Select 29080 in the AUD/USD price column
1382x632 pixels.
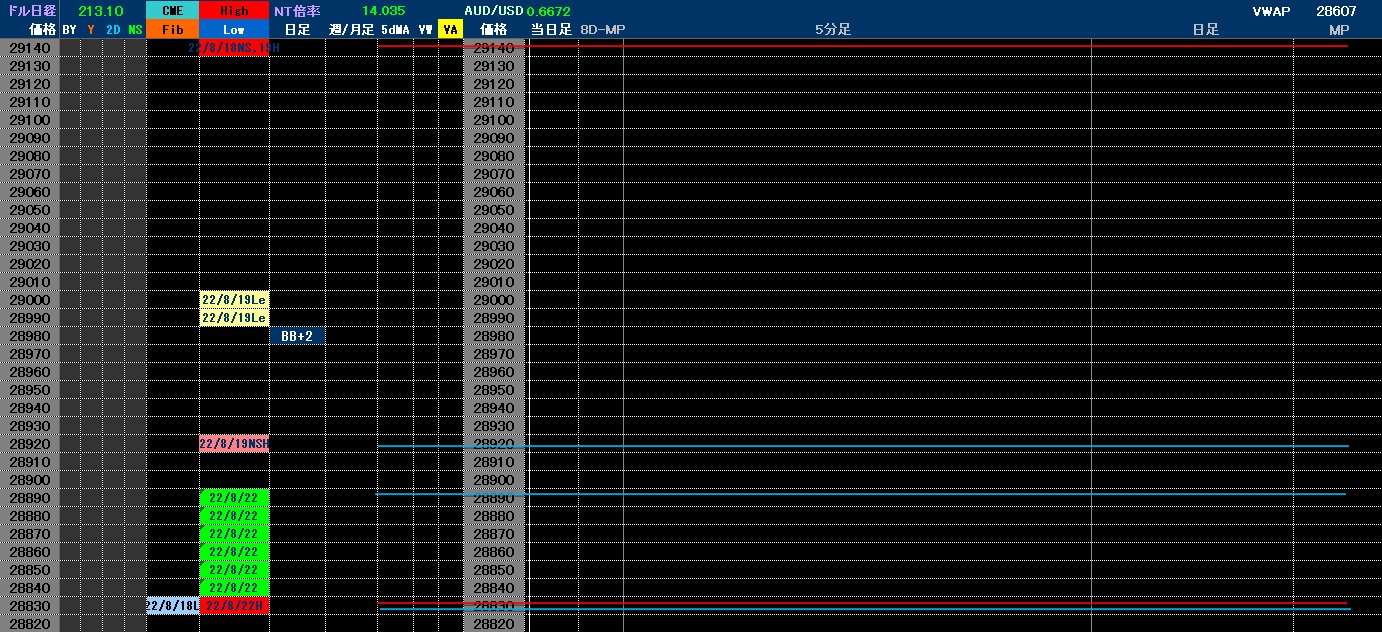click(494, 156)
